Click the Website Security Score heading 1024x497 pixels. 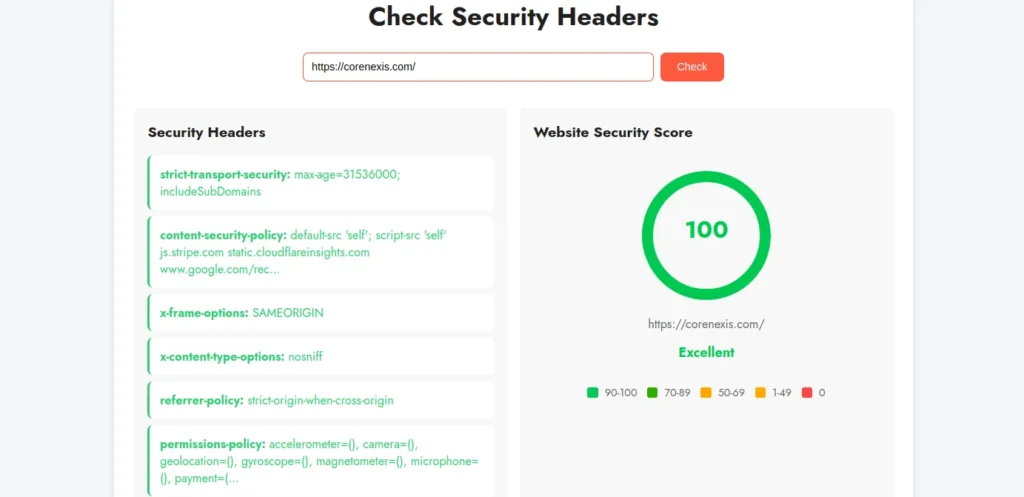(613, 133)
